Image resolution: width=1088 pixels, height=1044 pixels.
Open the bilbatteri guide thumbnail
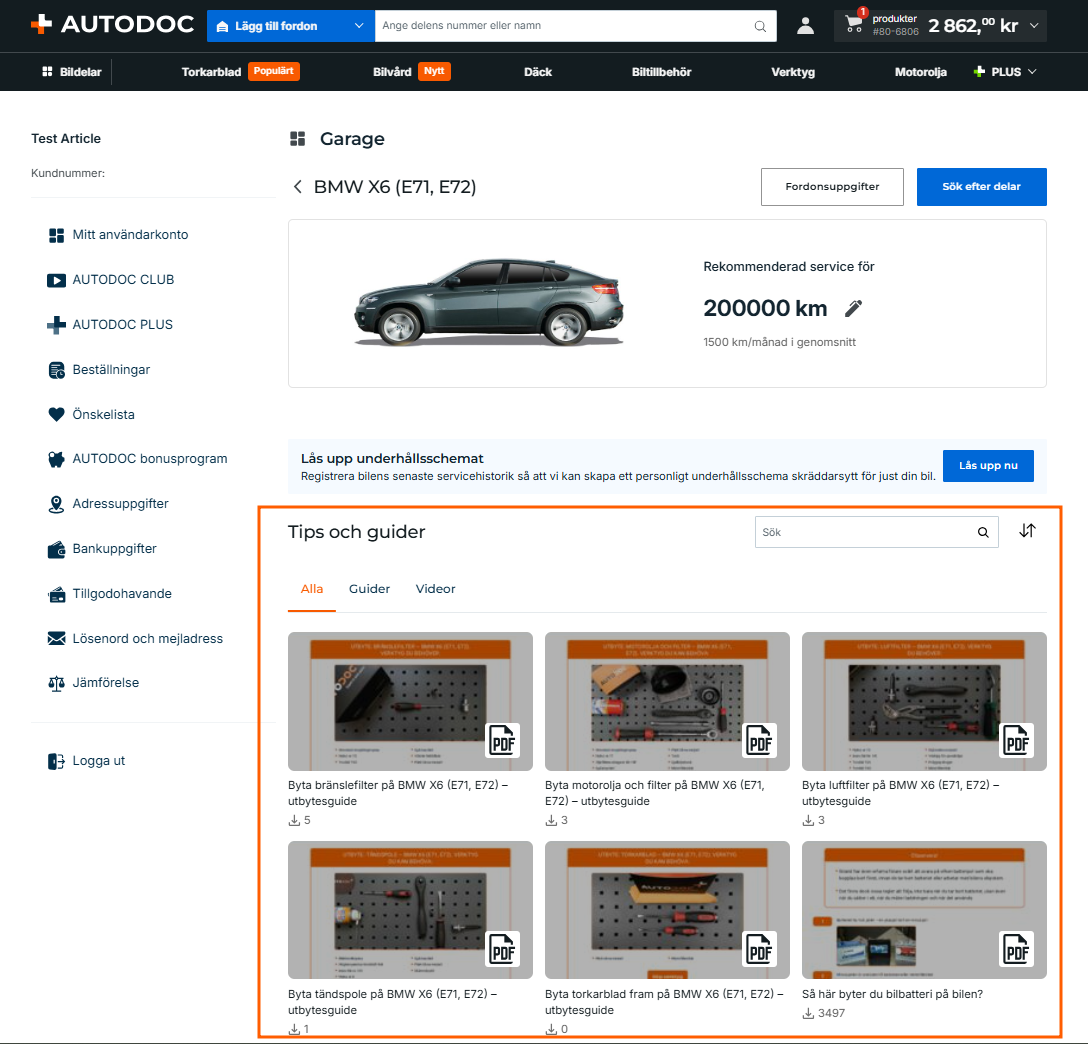[x=924, y=910]
